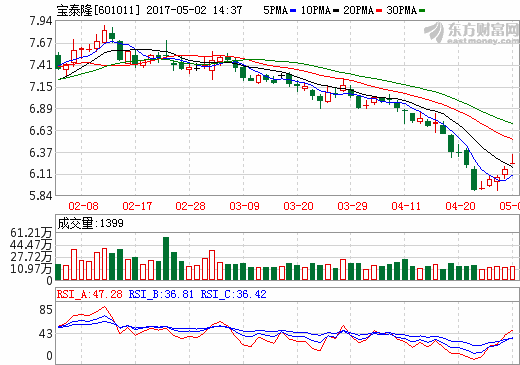This screenshot has height=365, width=520.
Task: Click the 44.47万 volume axis label
Action: pos(31,245)
